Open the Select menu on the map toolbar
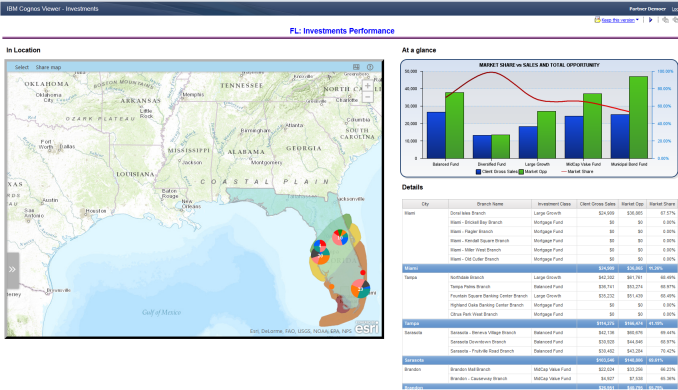 (x=22, y=67)
